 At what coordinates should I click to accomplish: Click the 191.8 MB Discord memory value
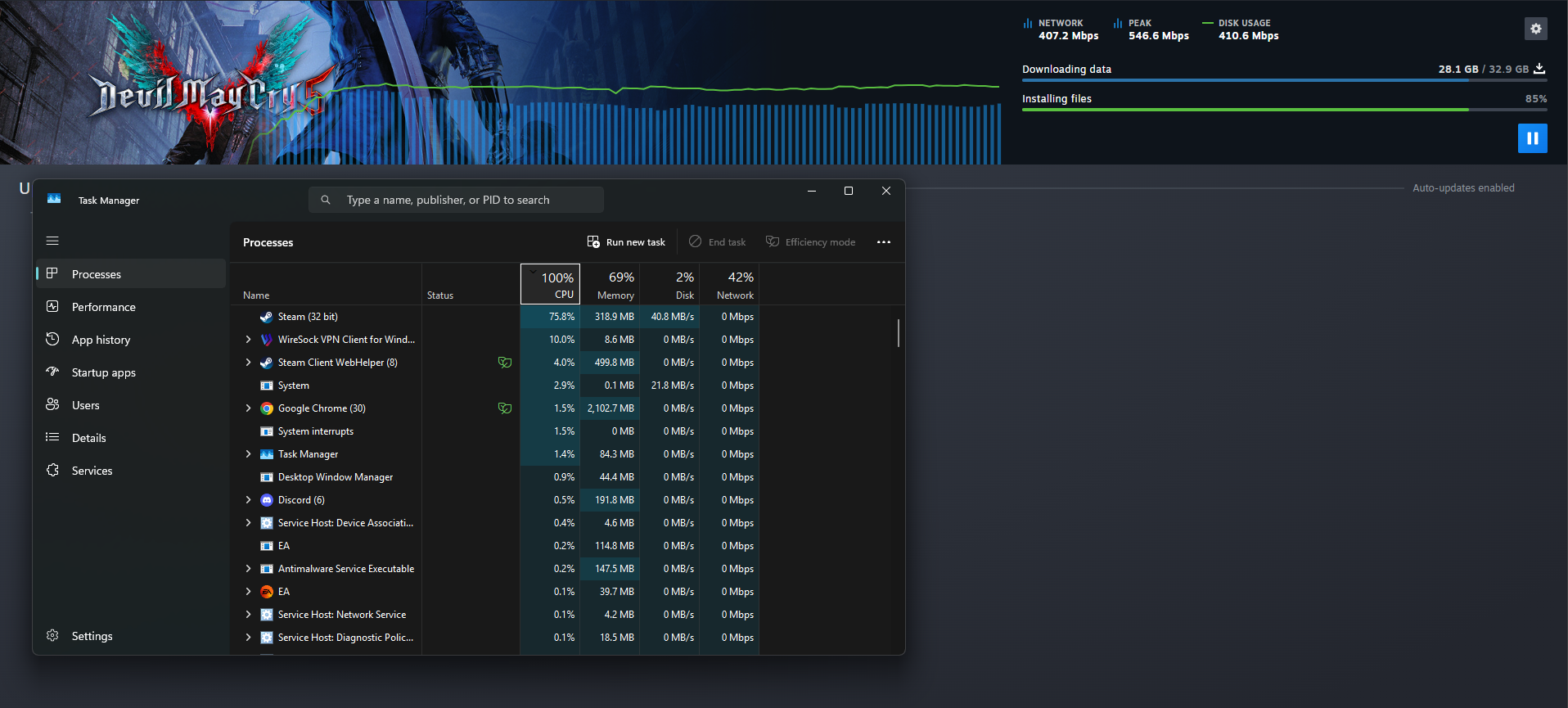click(615, 500)
